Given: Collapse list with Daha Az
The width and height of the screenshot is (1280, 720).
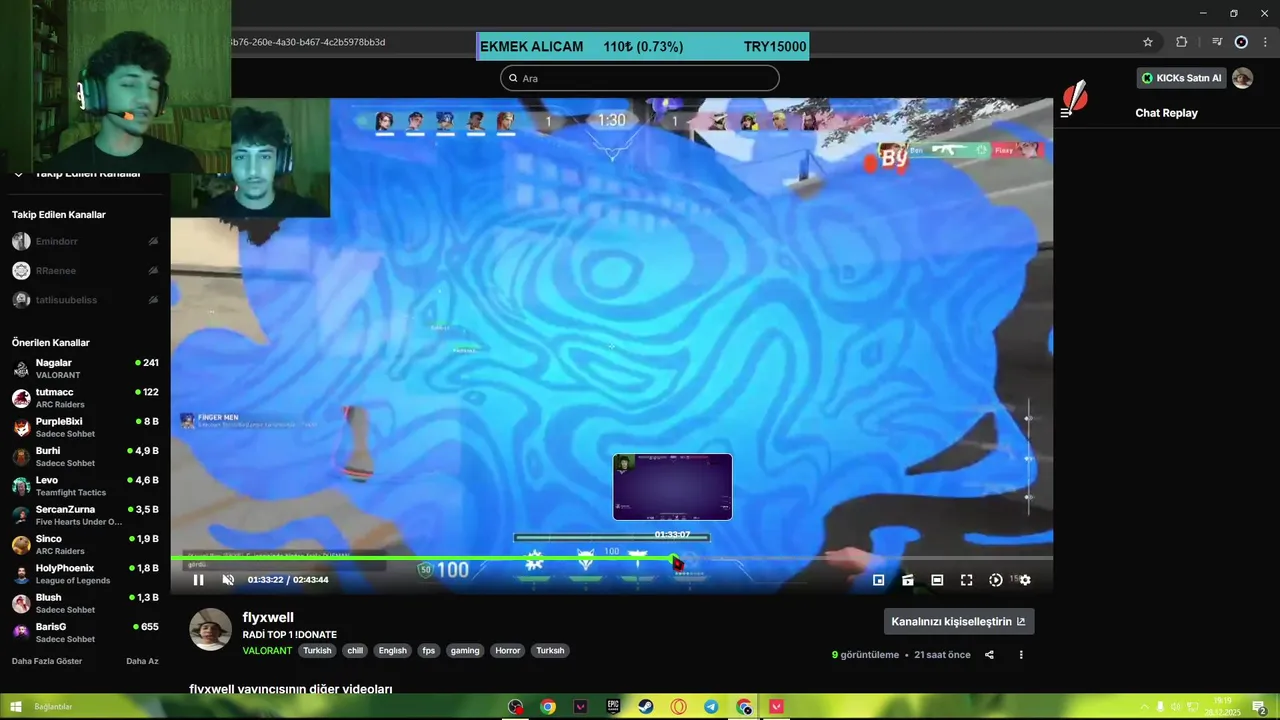Looking at the screenshot, I should (x=142, y=661).
